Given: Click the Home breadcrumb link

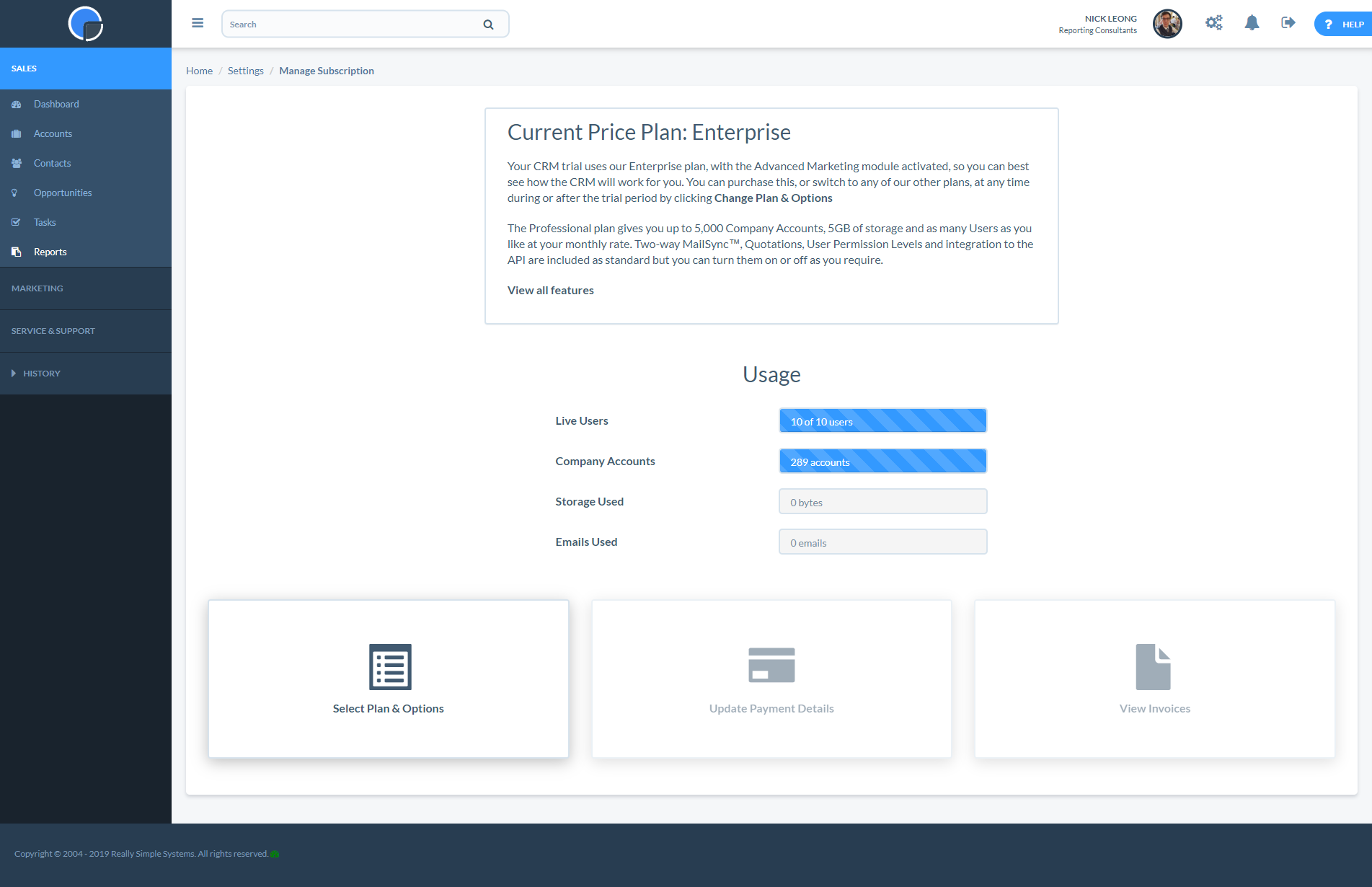Looking at the screenshot, I should [x=199, y=71].
